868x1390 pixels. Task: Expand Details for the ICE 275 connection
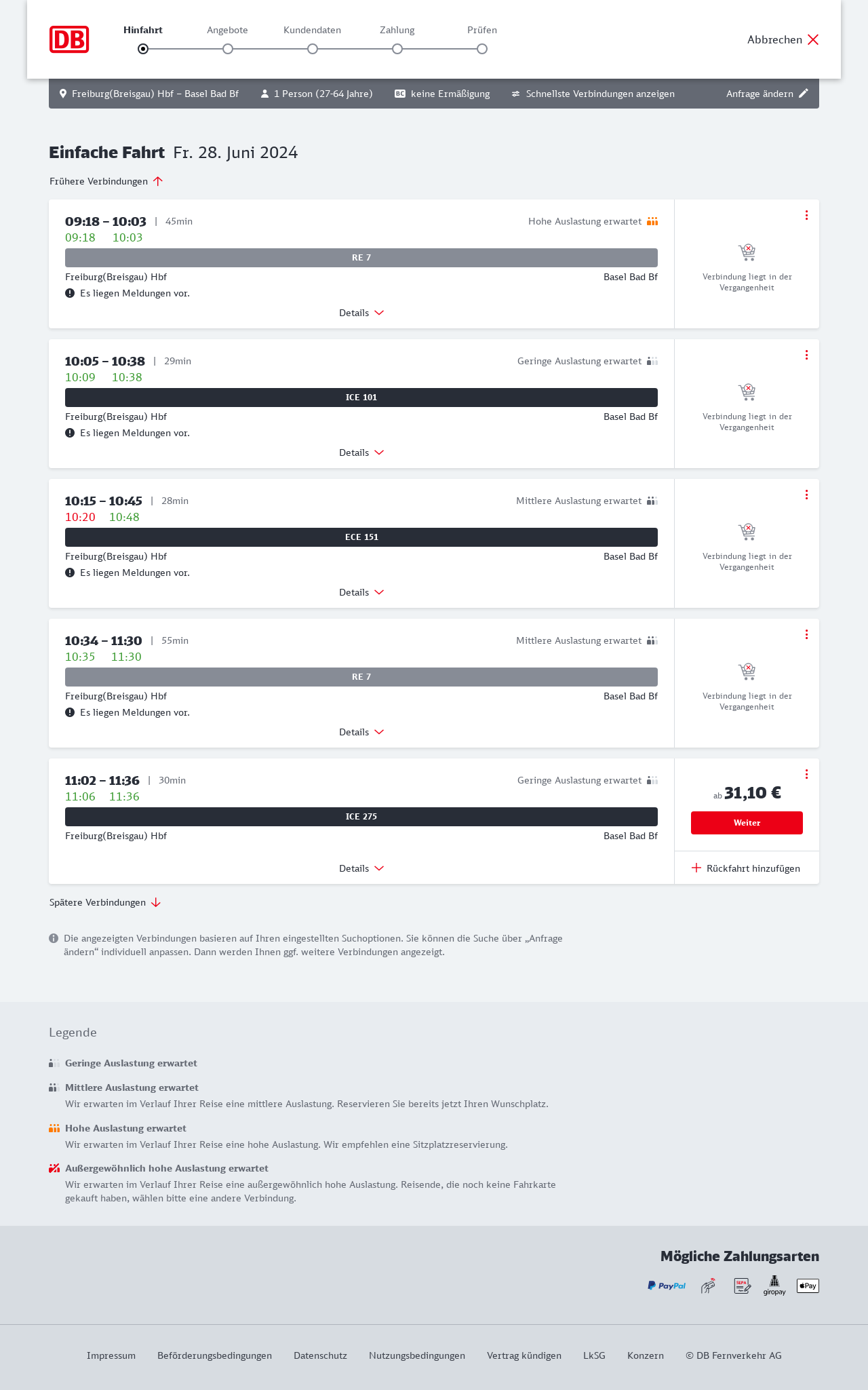pos(361,868)
